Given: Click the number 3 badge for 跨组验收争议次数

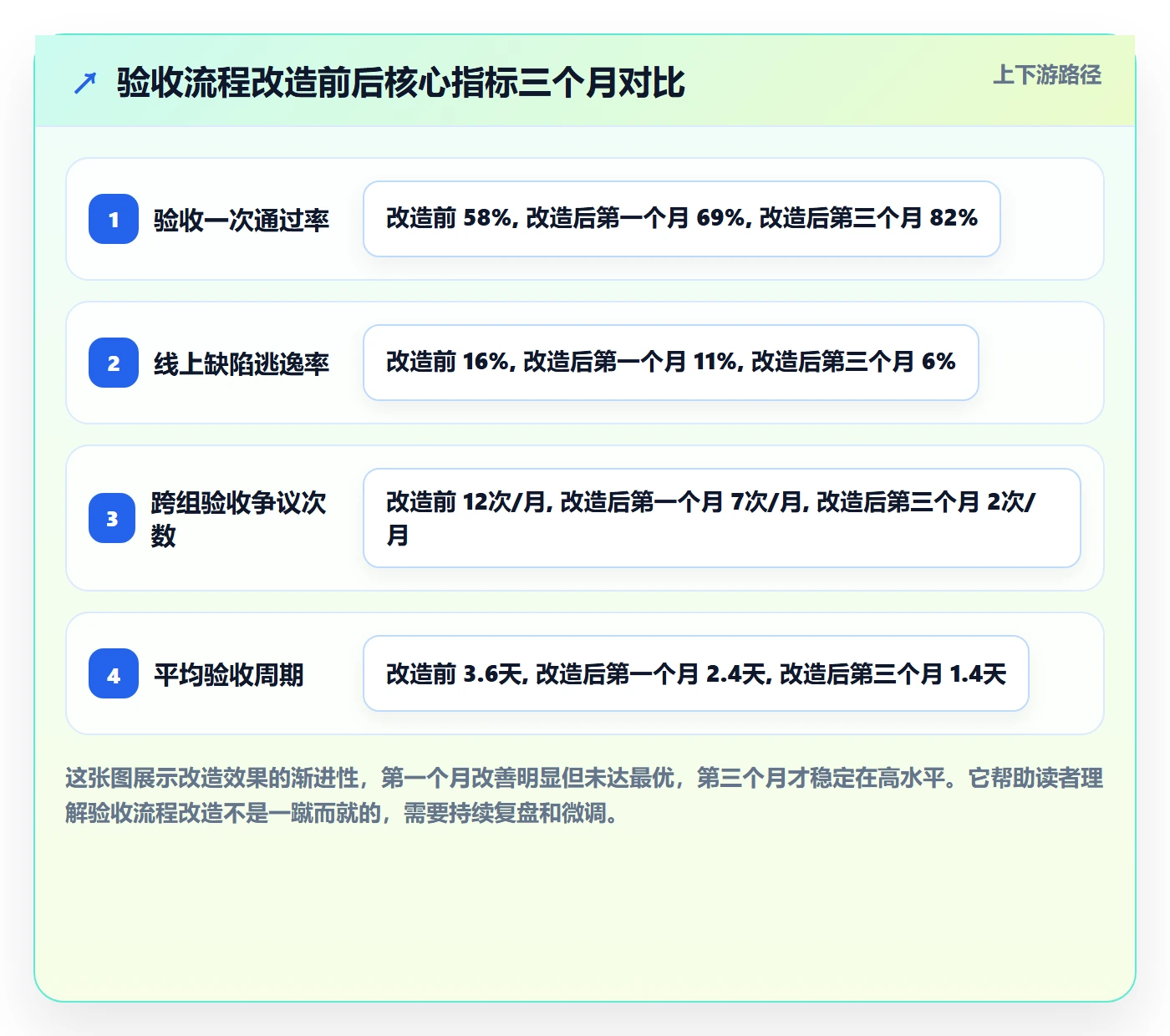Looking at the screenshot, I should tap(112, 518).
